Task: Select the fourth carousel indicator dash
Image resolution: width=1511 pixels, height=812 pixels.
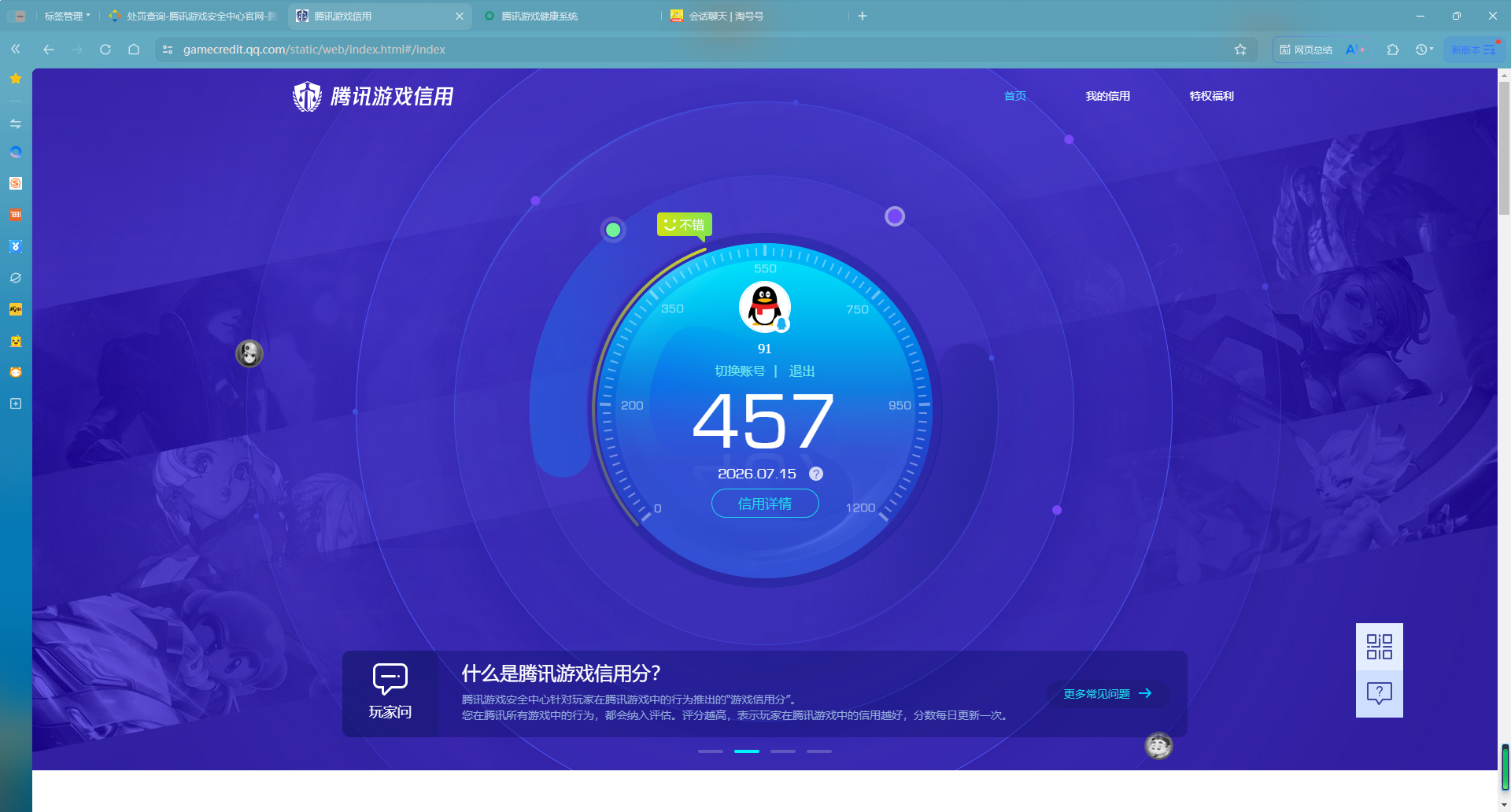Action: [x=819, y=751]
